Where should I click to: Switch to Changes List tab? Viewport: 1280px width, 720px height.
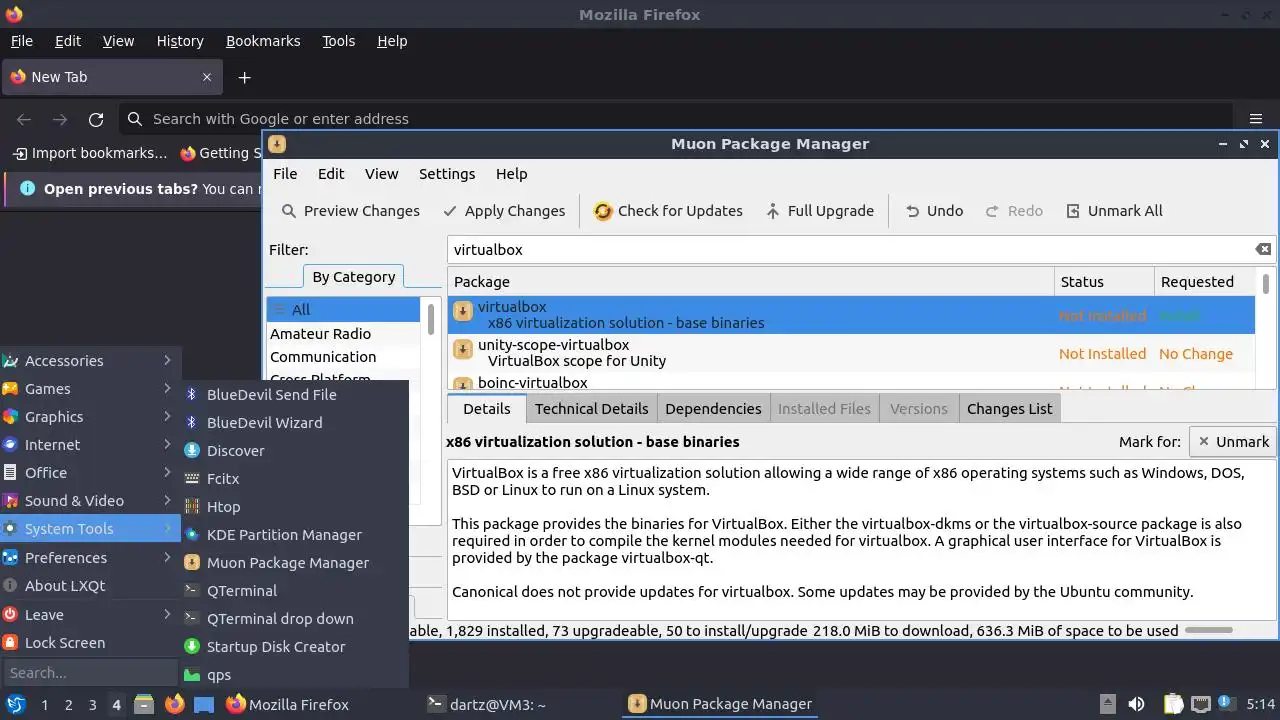pyautogui.click(x=1009, y=408)
